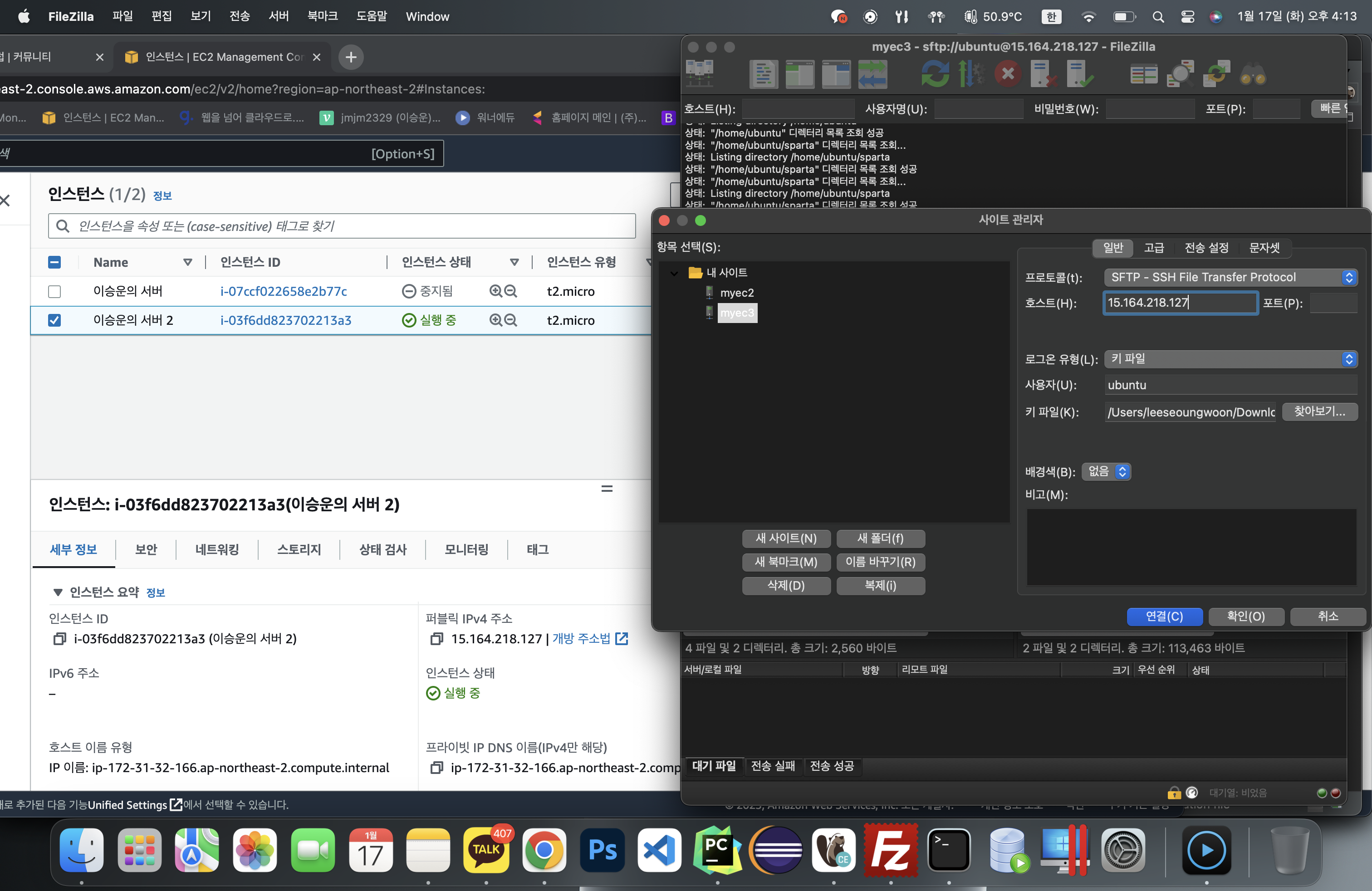Toggle the message log display icon
Screen dimensions: 1372x891
click(764, 74)
